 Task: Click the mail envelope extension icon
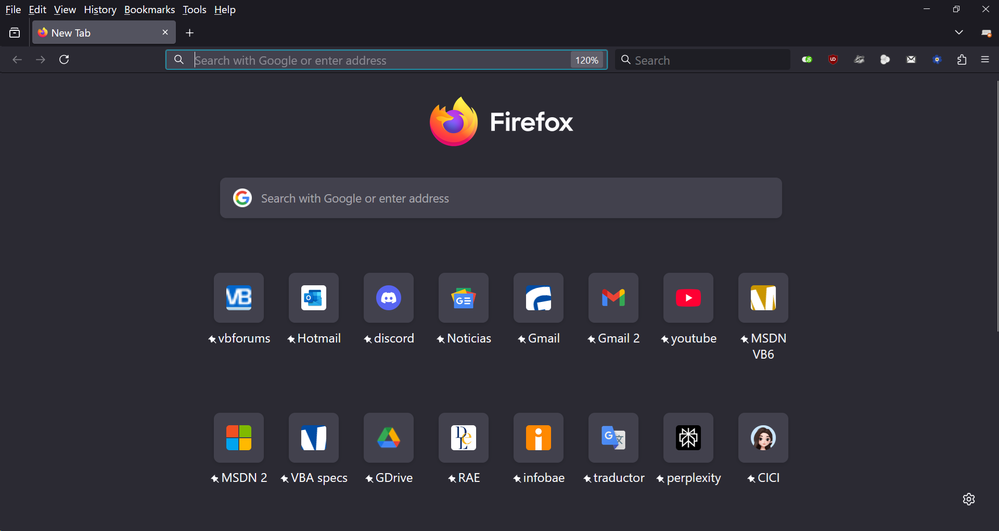point(911,60)
